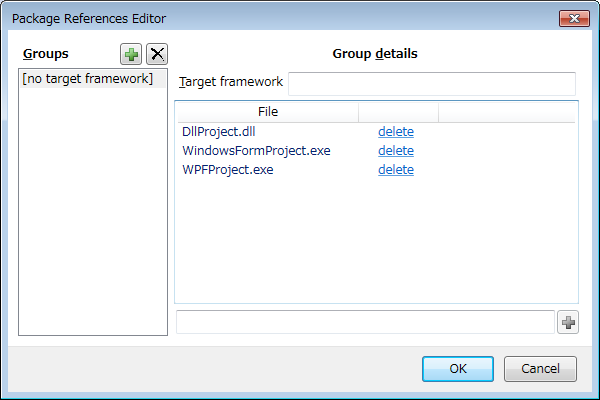Close the Package References Editor window

(x=574, y=18)
